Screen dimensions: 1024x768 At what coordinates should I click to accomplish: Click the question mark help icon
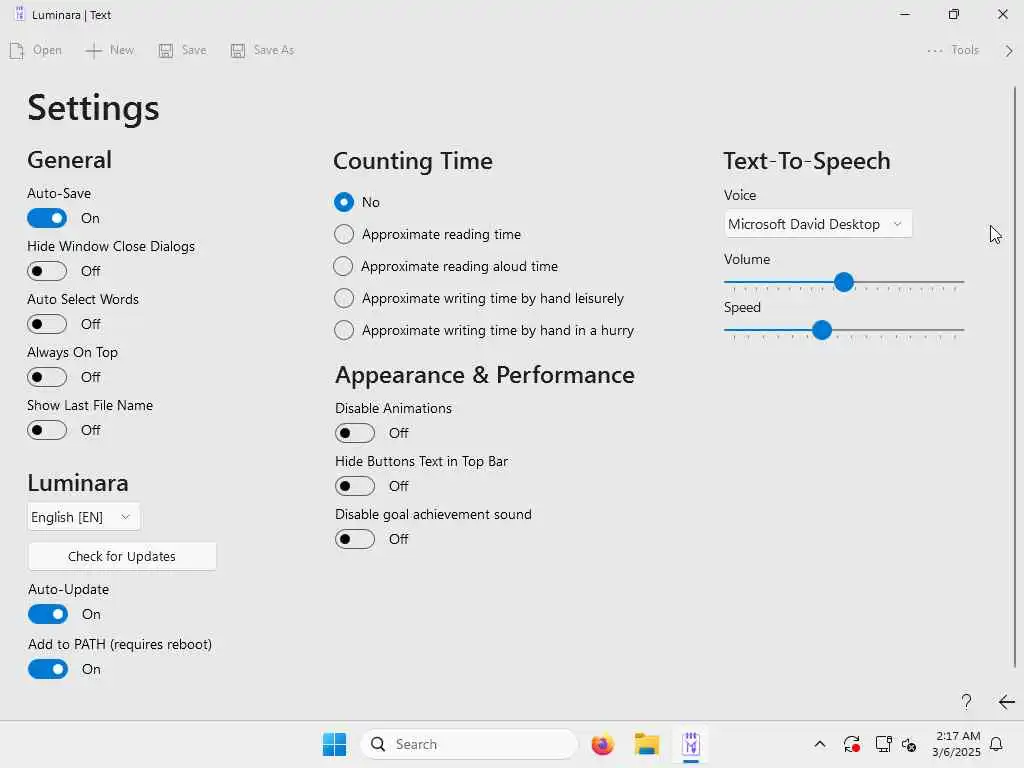pyautogui.click(x=967, y=701)
